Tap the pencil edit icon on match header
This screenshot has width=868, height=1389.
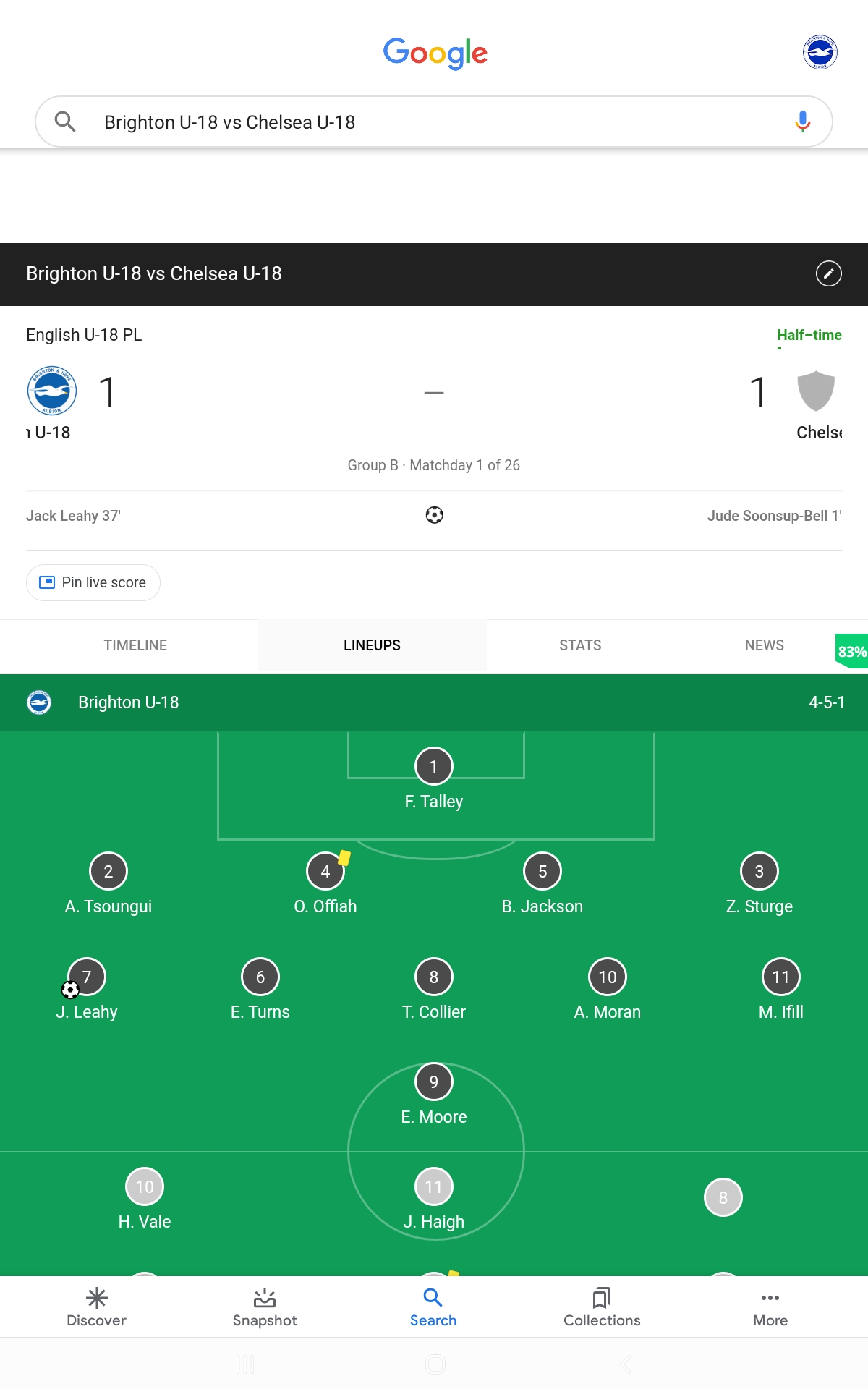point(828,273)
